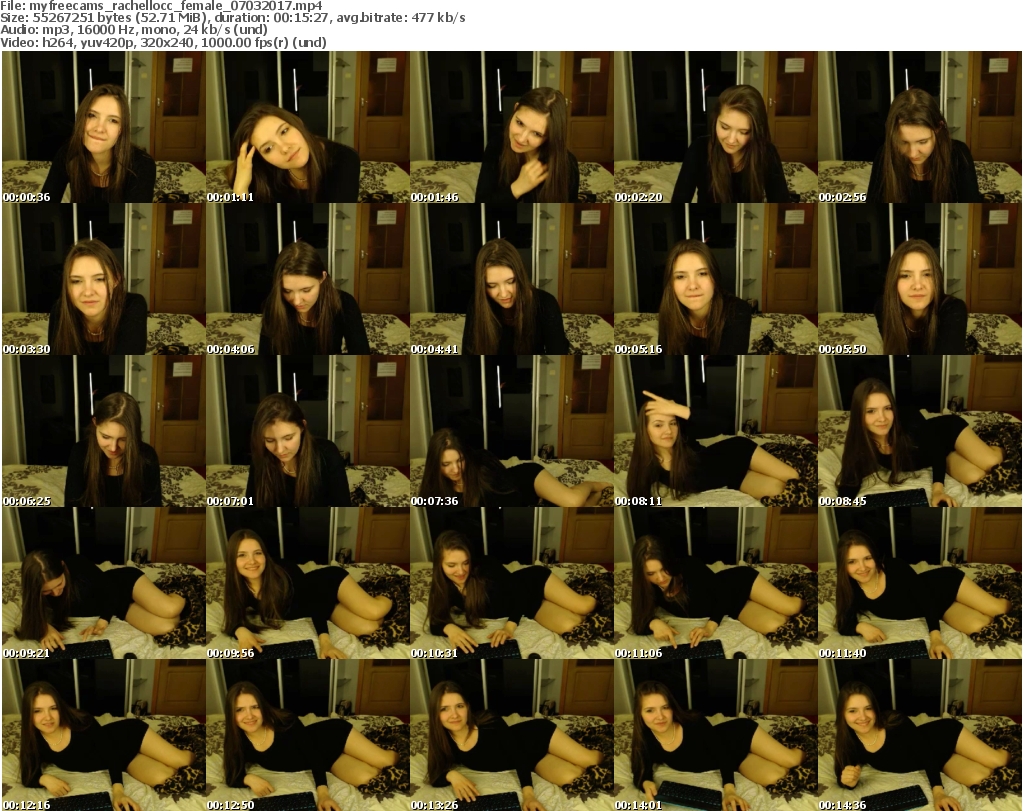Open the frame stamped 00:03:30
The width and height of the screenshot is (1024, 811).
pos(104,279)
